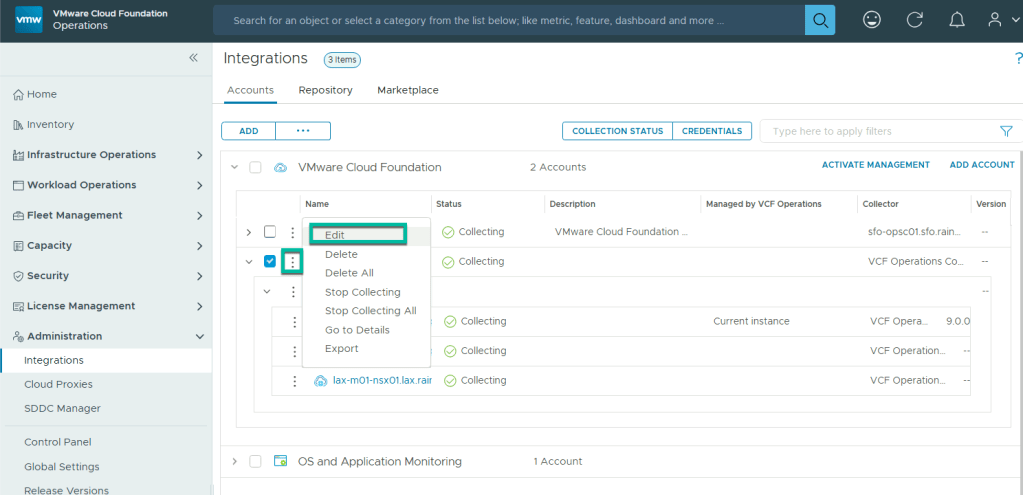Open the notifications bell
Viewport: 1023px width, 495px height.
click(x=957, y=20)
